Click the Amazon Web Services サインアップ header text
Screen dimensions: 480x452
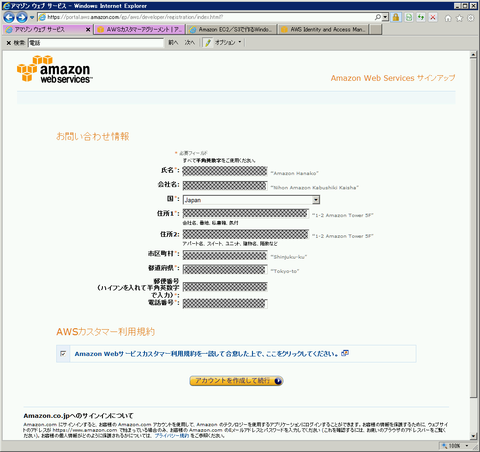tap(393, 78)
